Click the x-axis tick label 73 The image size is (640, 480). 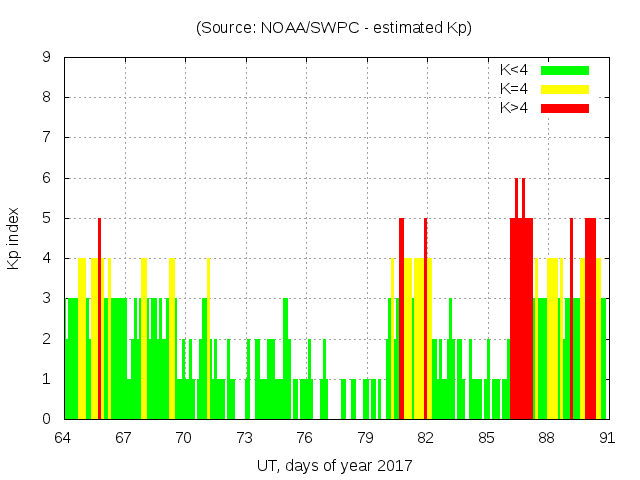tap(244, 438)
